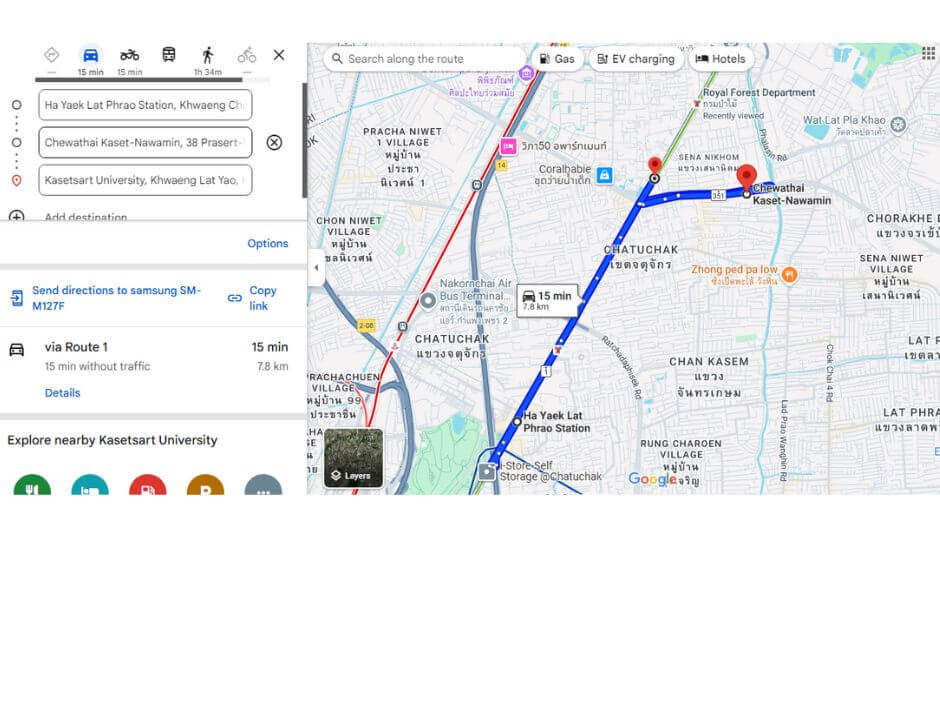The height and width of the screenshot is (728, 940).
Task: Click the chain link icon
Action: tap(235, 298)
